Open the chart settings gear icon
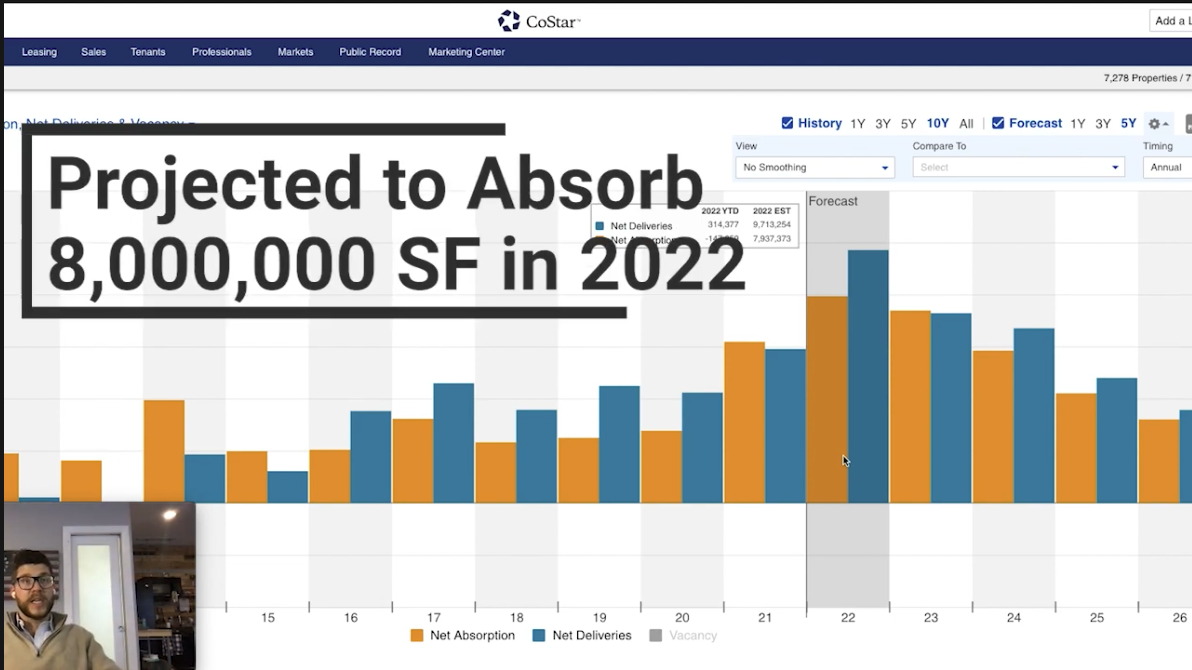Image resolution: width=1192 pixels, height=670 pixels. click(x=1156, y=123)
